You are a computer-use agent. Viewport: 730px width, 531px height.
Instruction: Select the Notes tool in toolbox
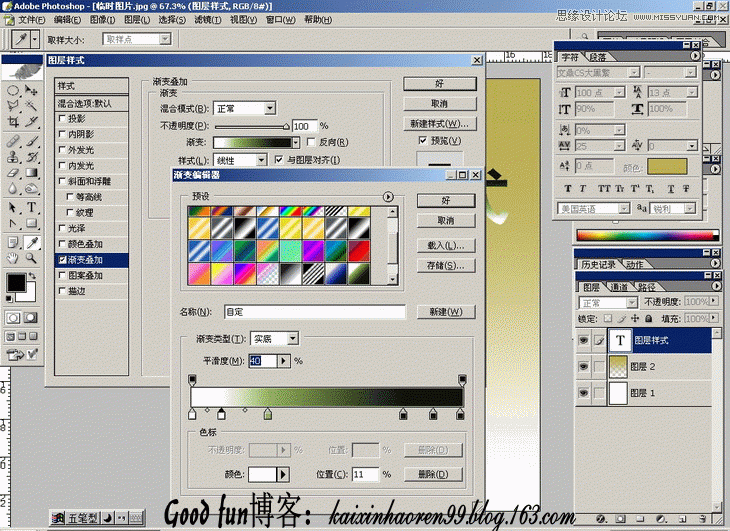click(x=13, y=242)
